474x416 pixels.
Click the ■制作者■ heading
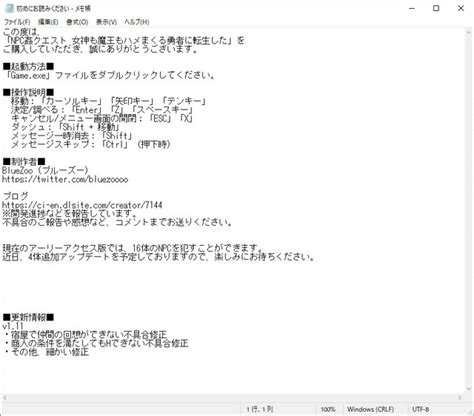coord(24,162)
